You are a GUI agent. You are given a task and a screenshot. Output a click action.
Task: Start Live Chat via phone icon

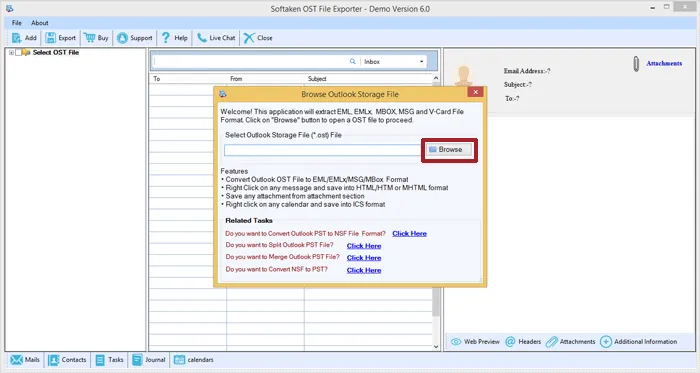(x=202, y=38)
